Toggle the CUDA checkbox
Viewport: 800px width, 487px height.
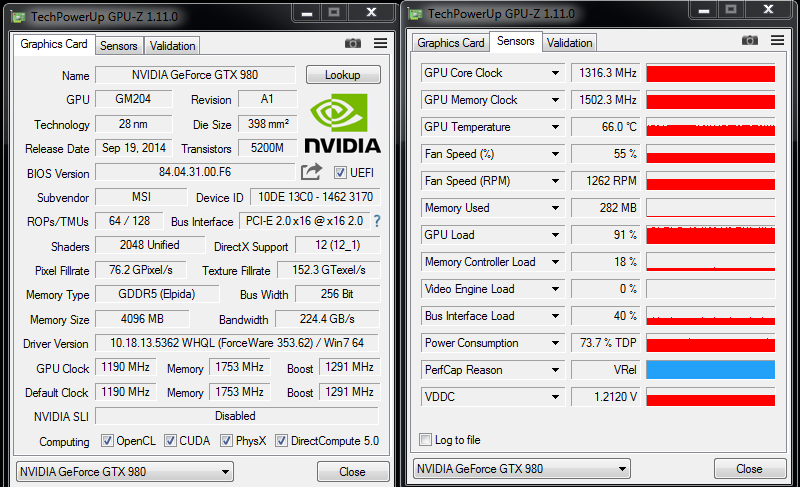coord(170,441)
